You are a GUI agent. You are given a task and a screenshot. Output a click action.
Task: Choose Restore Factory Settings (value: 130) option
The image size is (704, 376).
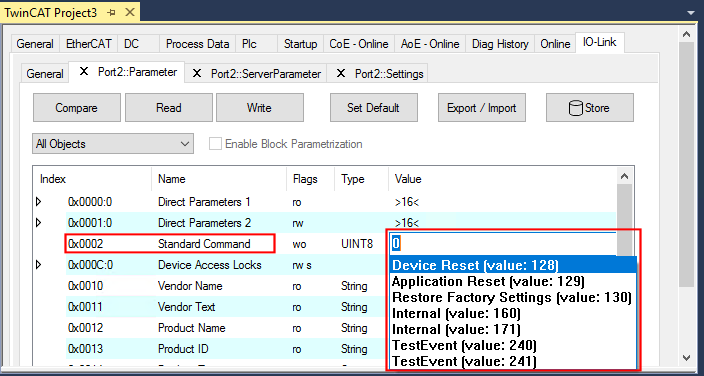tap(513, 297)
